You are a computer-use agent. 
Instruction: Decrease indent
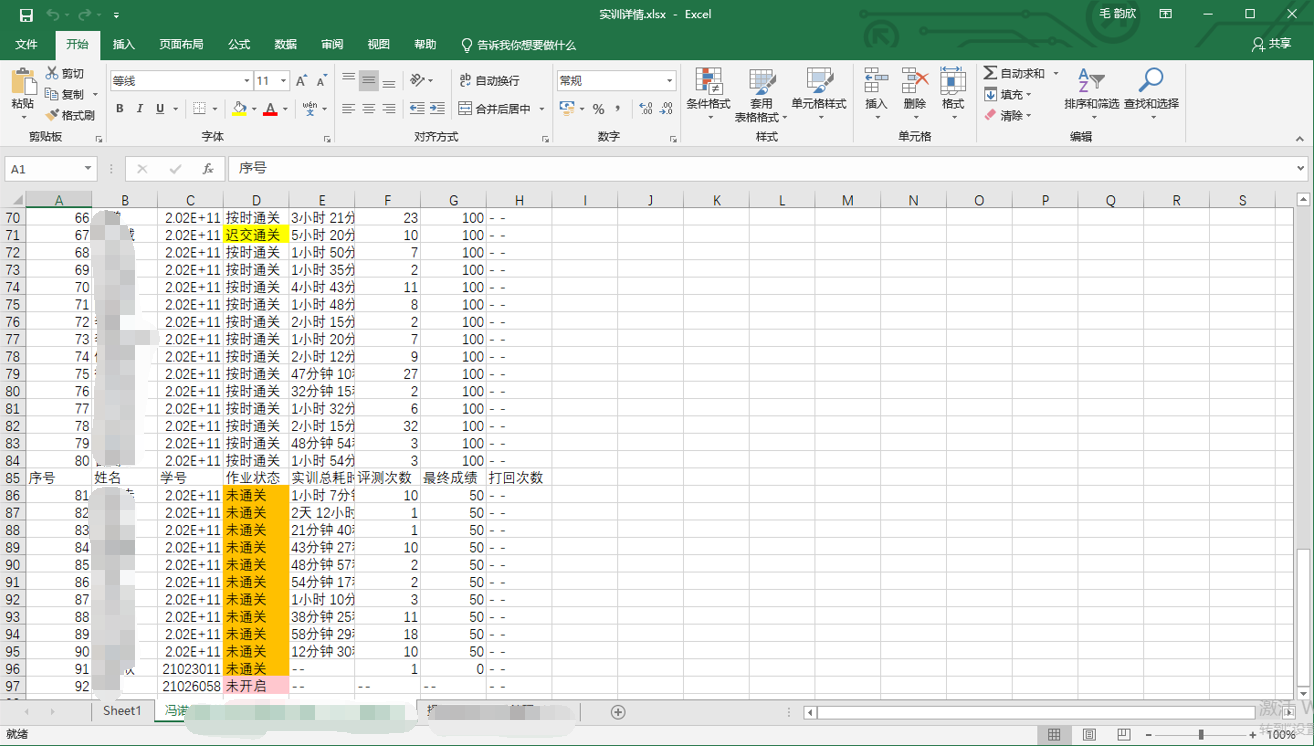417,108
